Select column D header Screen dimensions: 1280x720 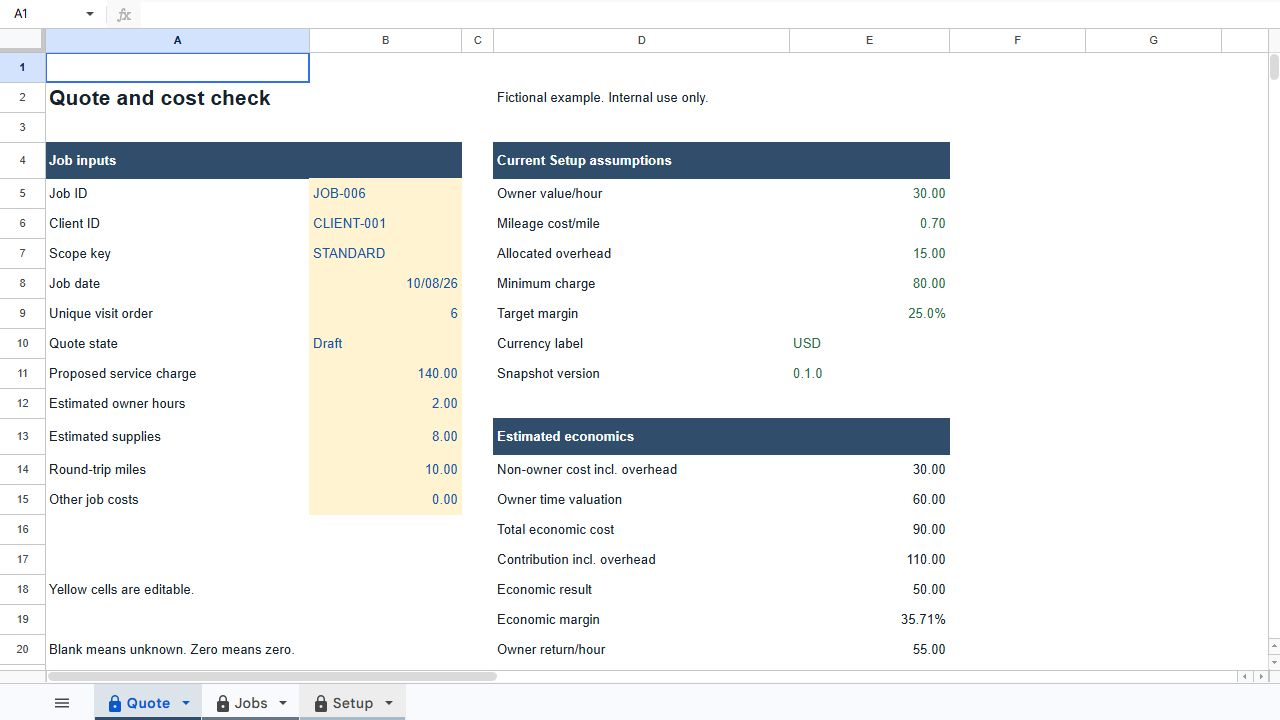tap(641, 40)
